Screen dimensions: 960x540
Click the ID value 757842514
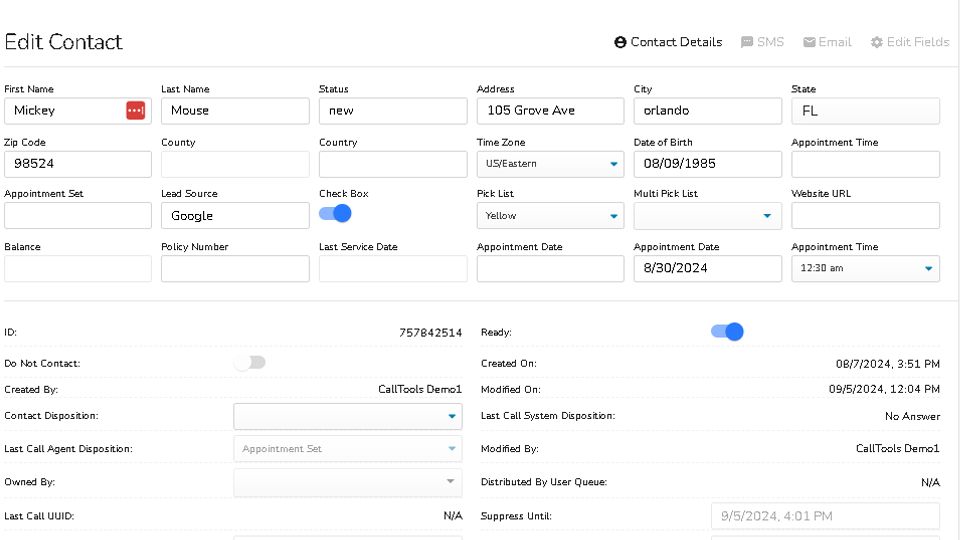[x=430, y=332]
